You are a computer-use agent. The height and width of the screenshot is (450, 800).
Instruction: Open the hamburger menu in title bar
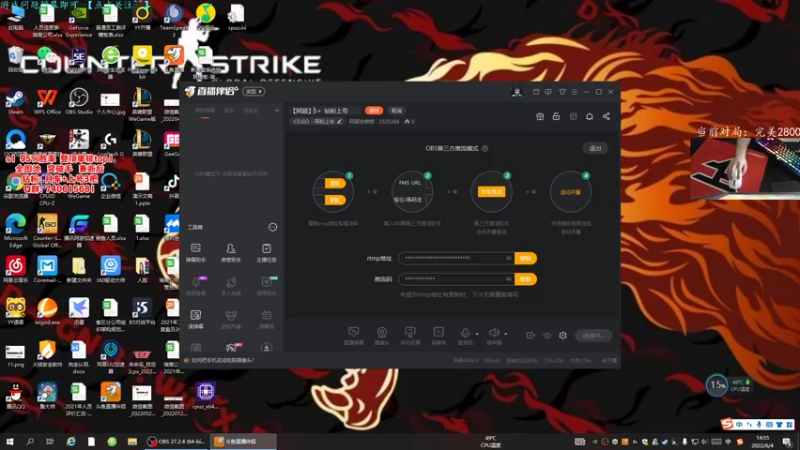[x=574, y=92]
